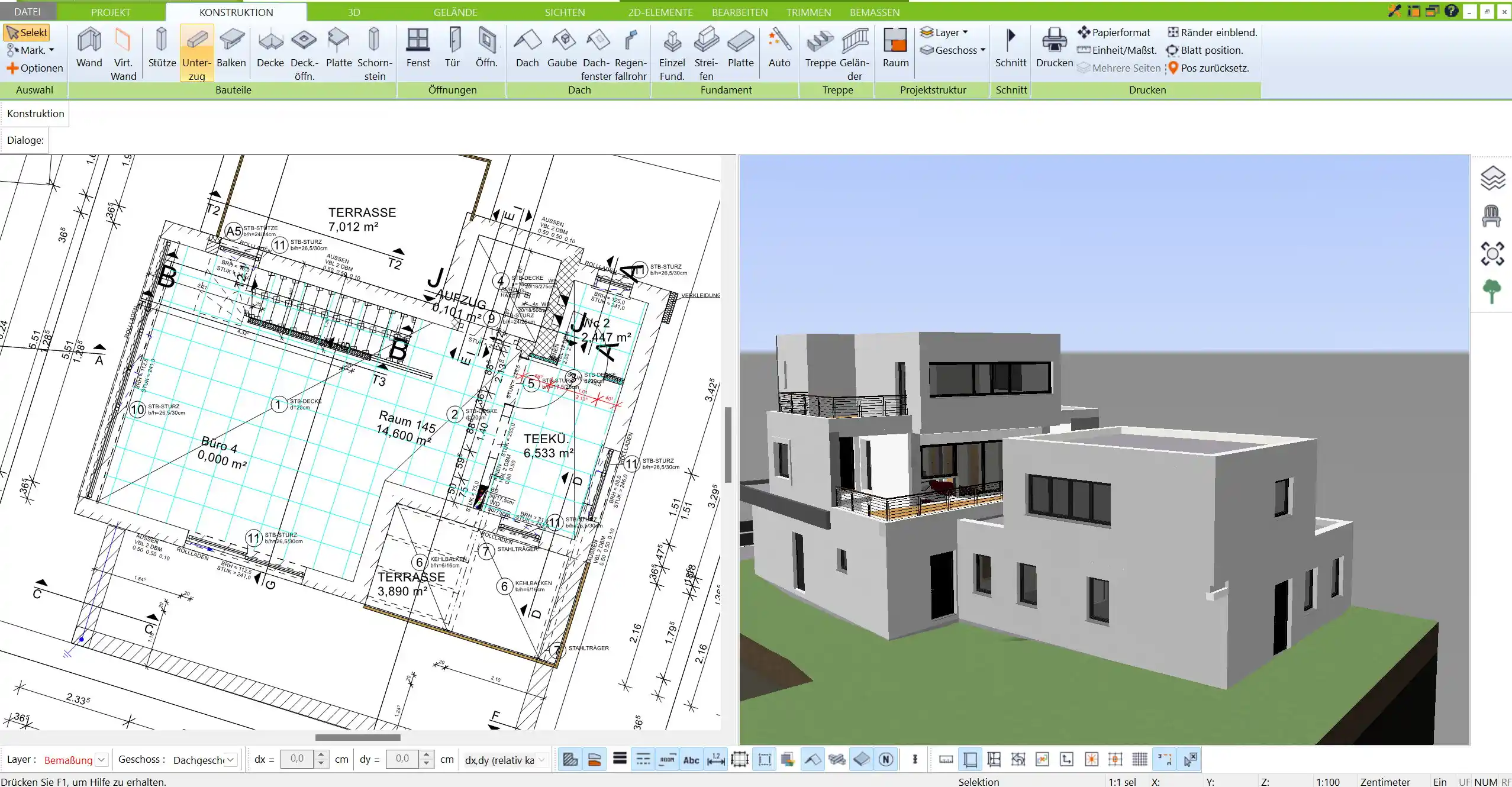Viewport: 1512px width, 787px height.
Task: Toggle roof visibility button in bottom toolbar
Action: (x=813, y=759)
